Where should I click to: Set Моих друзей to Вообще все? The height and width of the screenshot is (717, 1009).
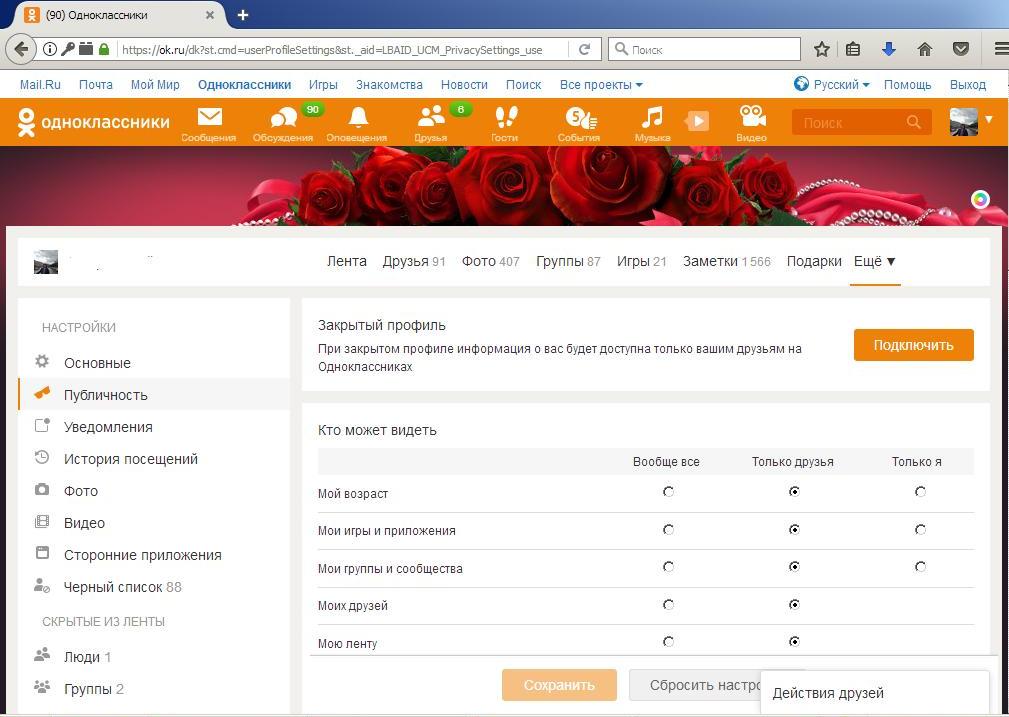coord(668,605)
